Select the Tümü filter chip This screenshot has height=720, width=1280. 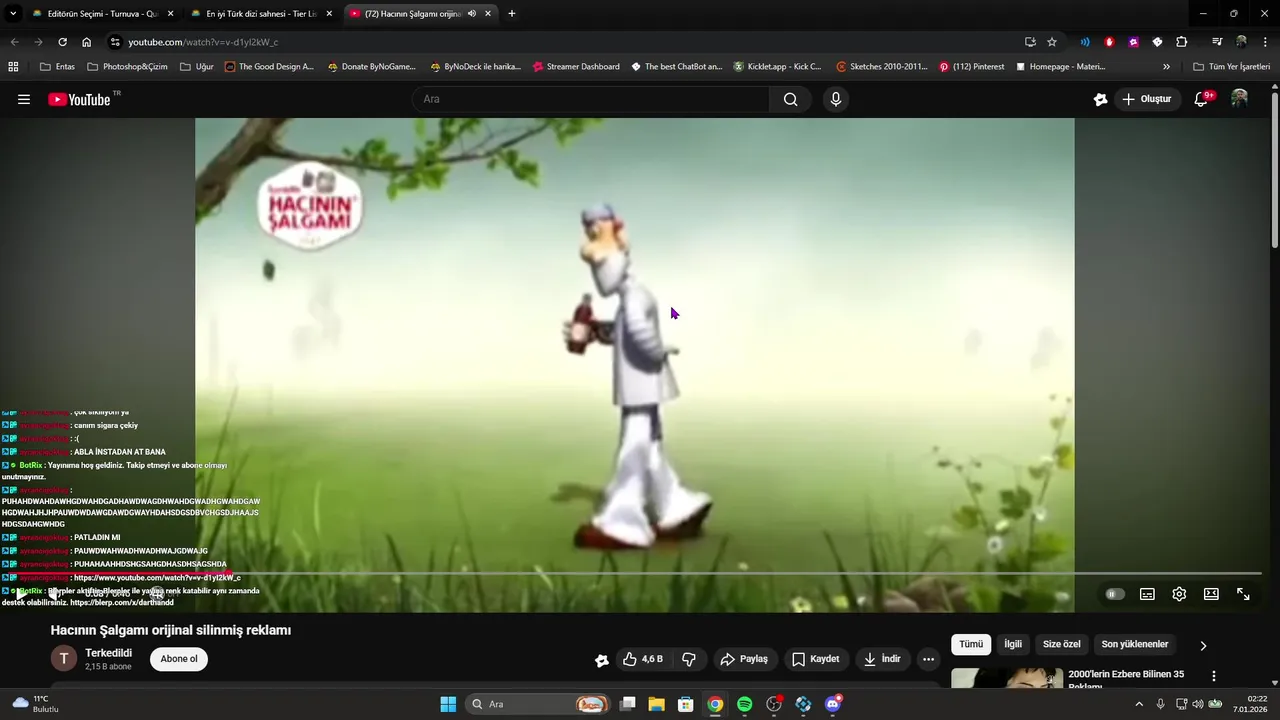click(x=971, y=644)
